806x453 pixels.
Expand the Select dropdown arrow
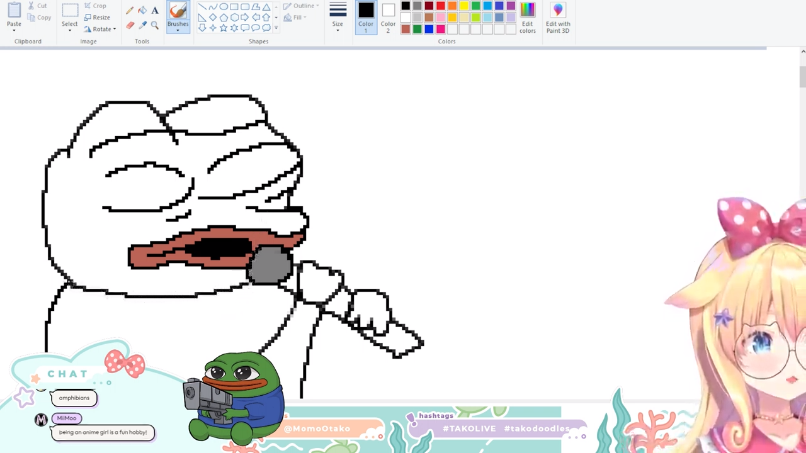coord(69,31)
